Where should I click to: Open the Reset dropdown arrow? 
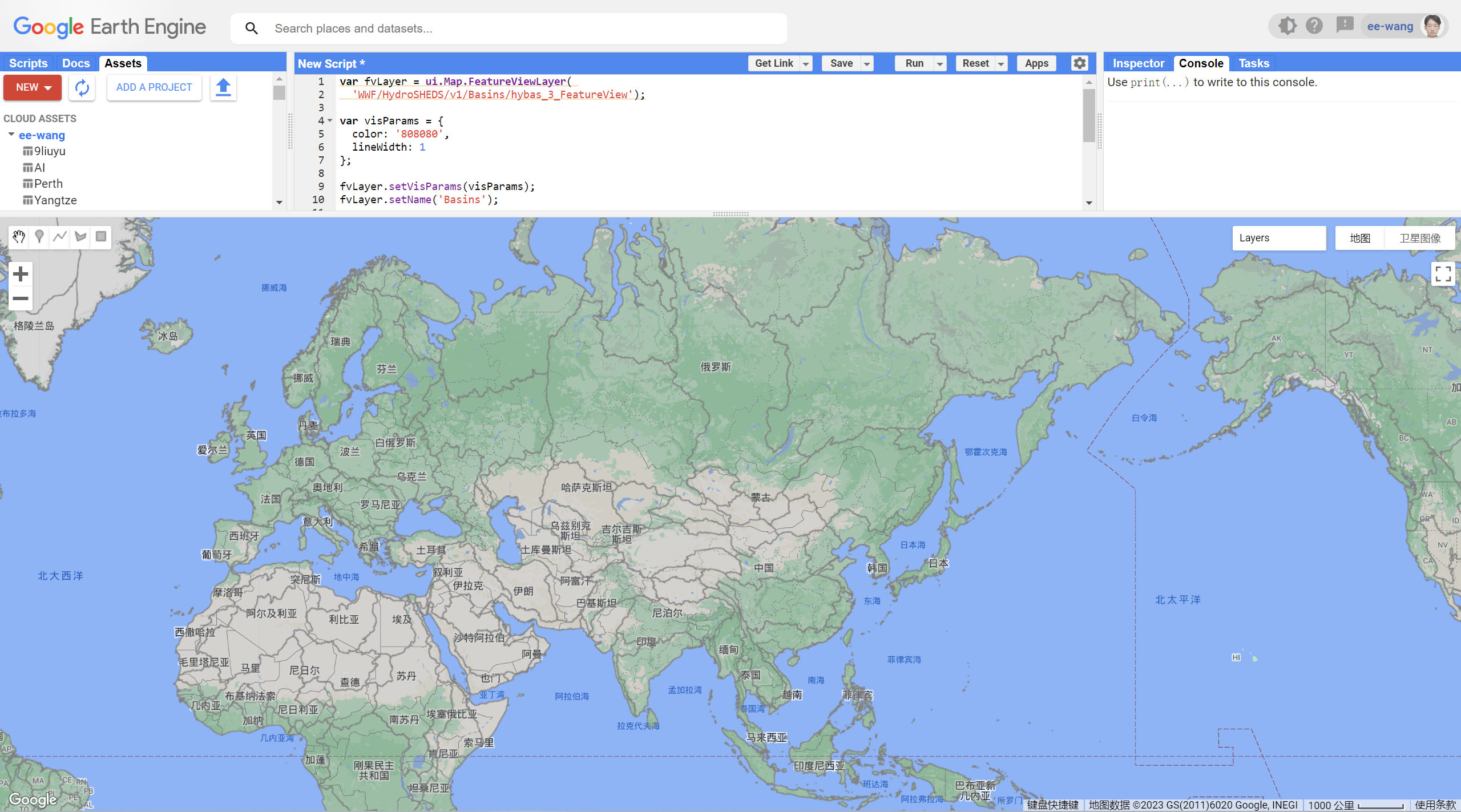[1001, 64]
